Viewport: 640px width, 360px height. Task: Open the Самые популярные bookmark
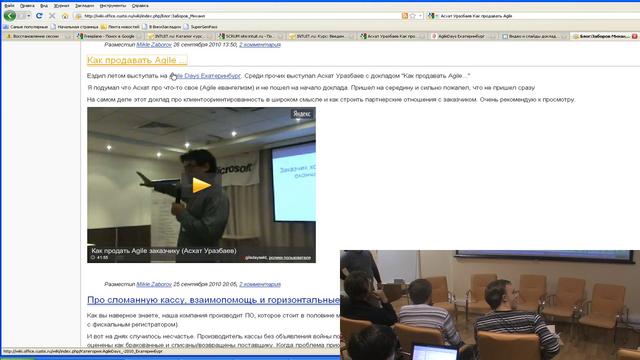(25, 27)
